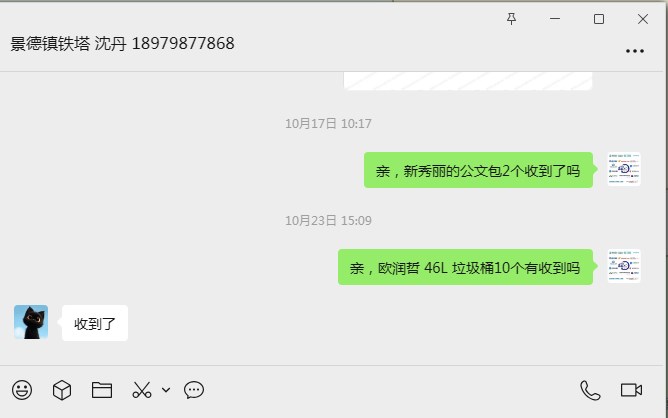Open chat history bubble icon
668x418 pixels.
pos(194,390)
